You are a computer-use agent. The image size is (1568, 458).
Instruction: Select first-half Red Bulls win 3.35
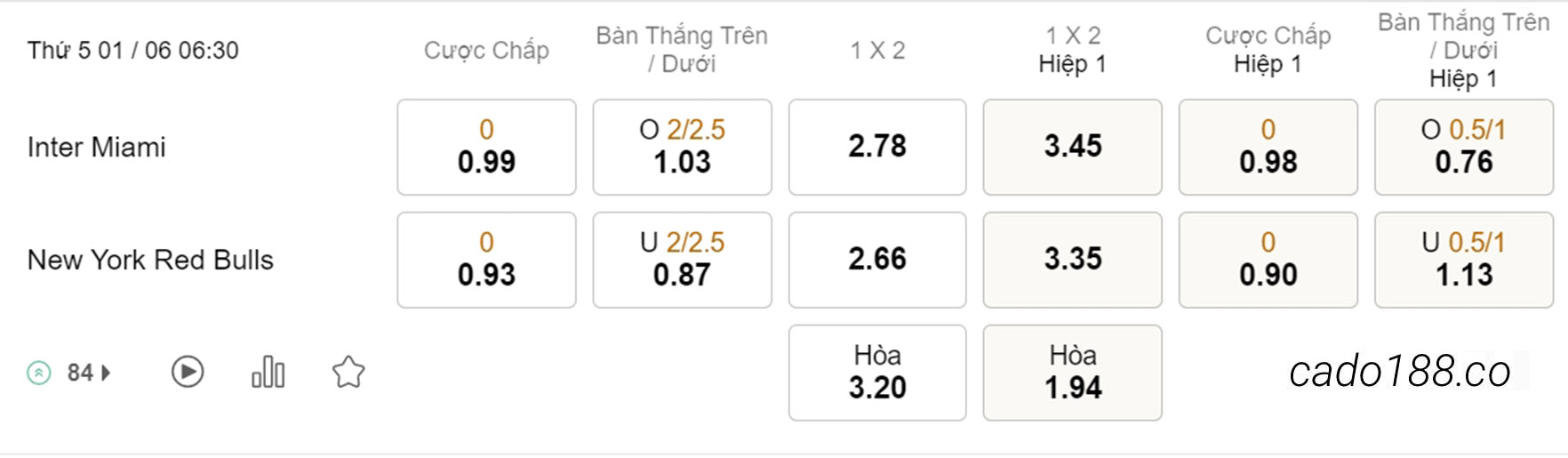tap(1072, 260)
